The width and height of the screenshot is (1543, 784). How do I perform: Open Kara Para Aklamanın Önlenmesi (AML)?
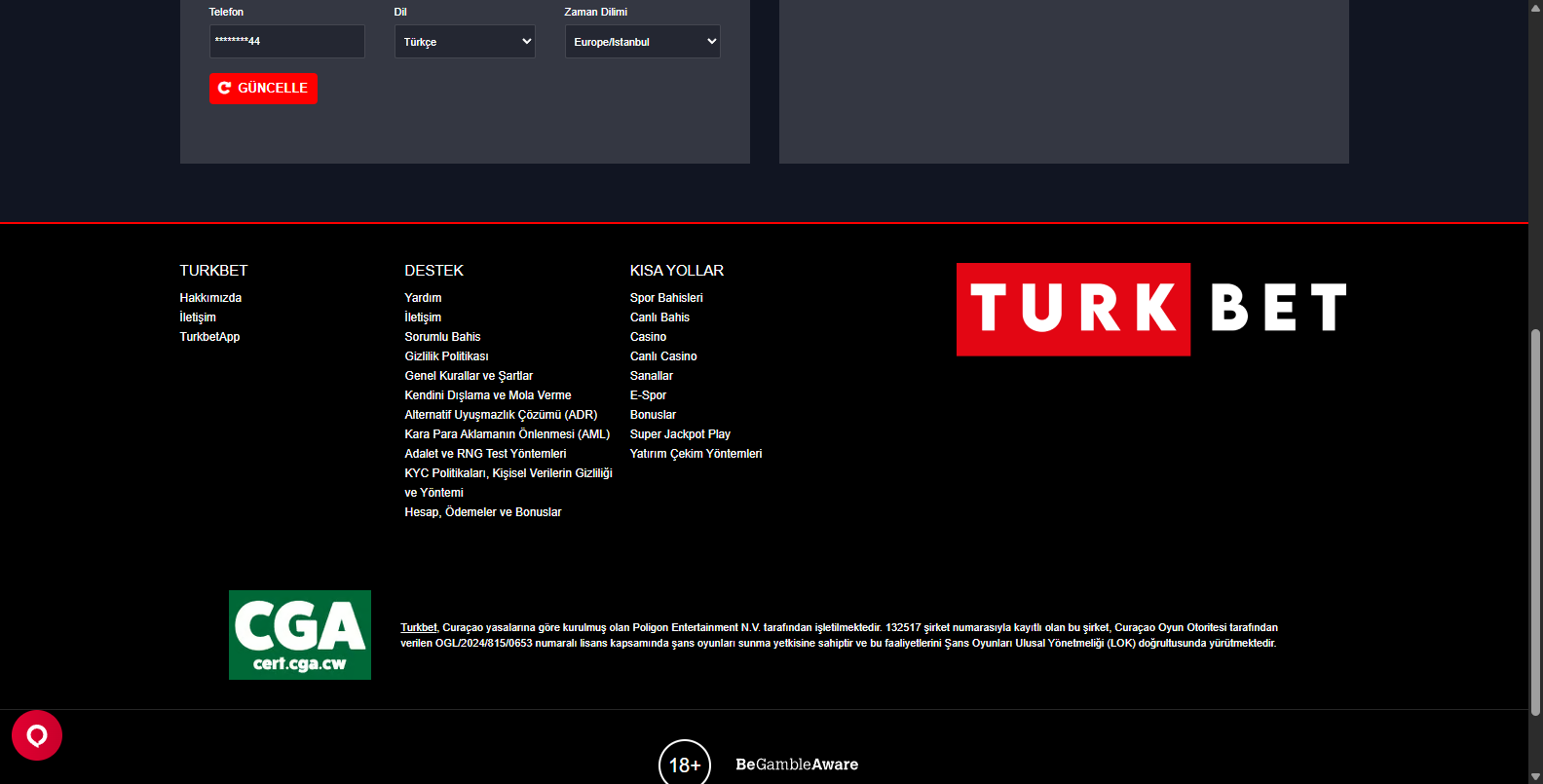point(508,434)
